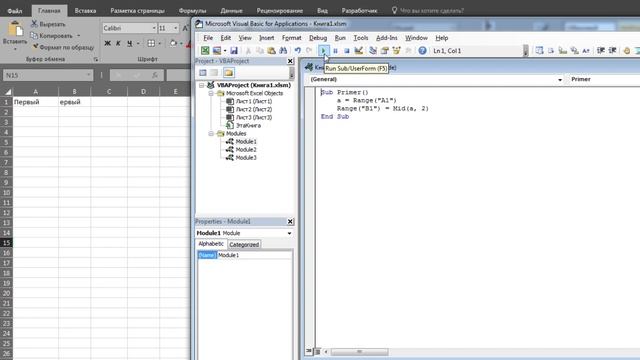Click Complete Word icon in Edit toolbar
This screenshot has height=360, width=640.
[x=586, y=51]
